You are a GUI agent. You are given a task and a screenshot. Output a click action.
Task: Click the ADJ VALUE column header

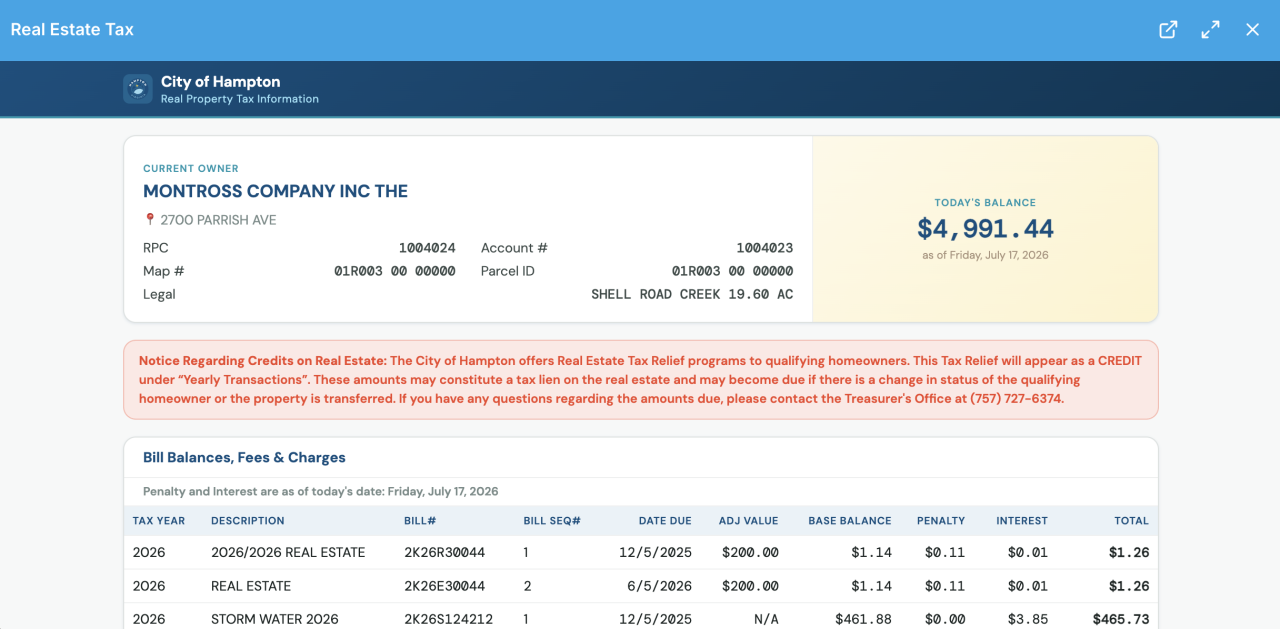(x=748, y=521)
